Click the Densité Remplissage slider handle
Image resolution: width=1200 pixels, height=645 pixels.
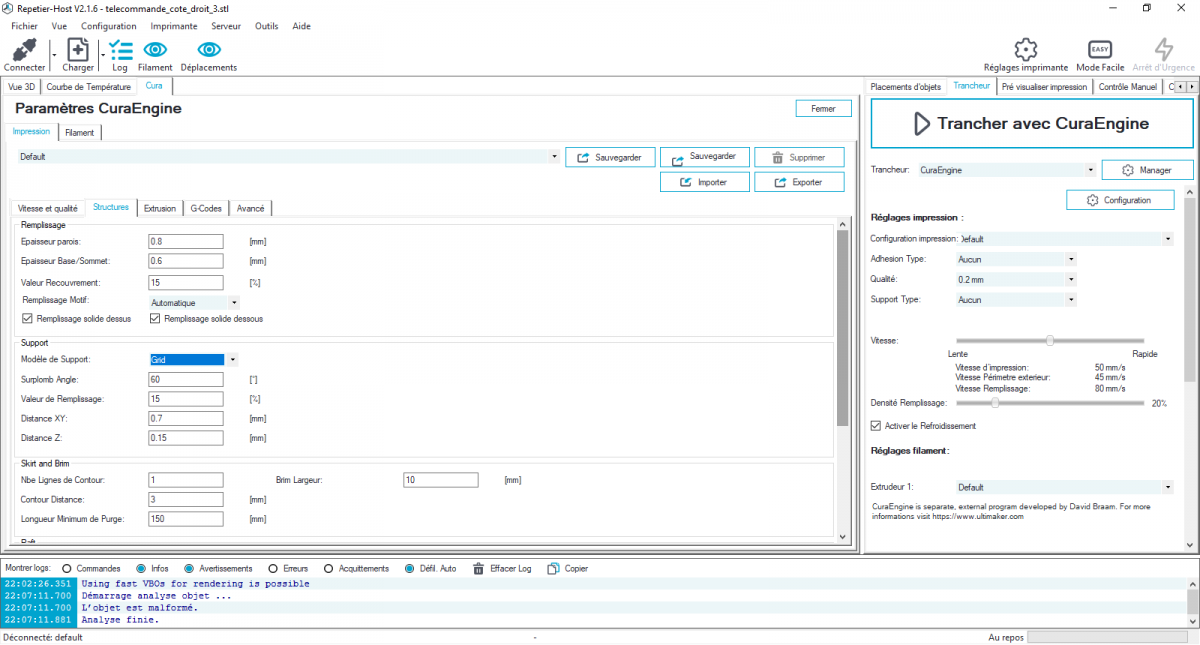(995, 403)
